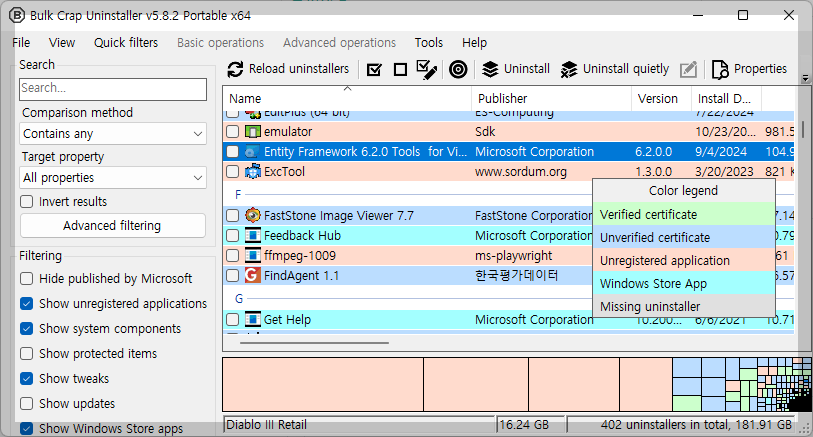Click the emulator app icon
813x437 pixels.
tap(253, 132)
